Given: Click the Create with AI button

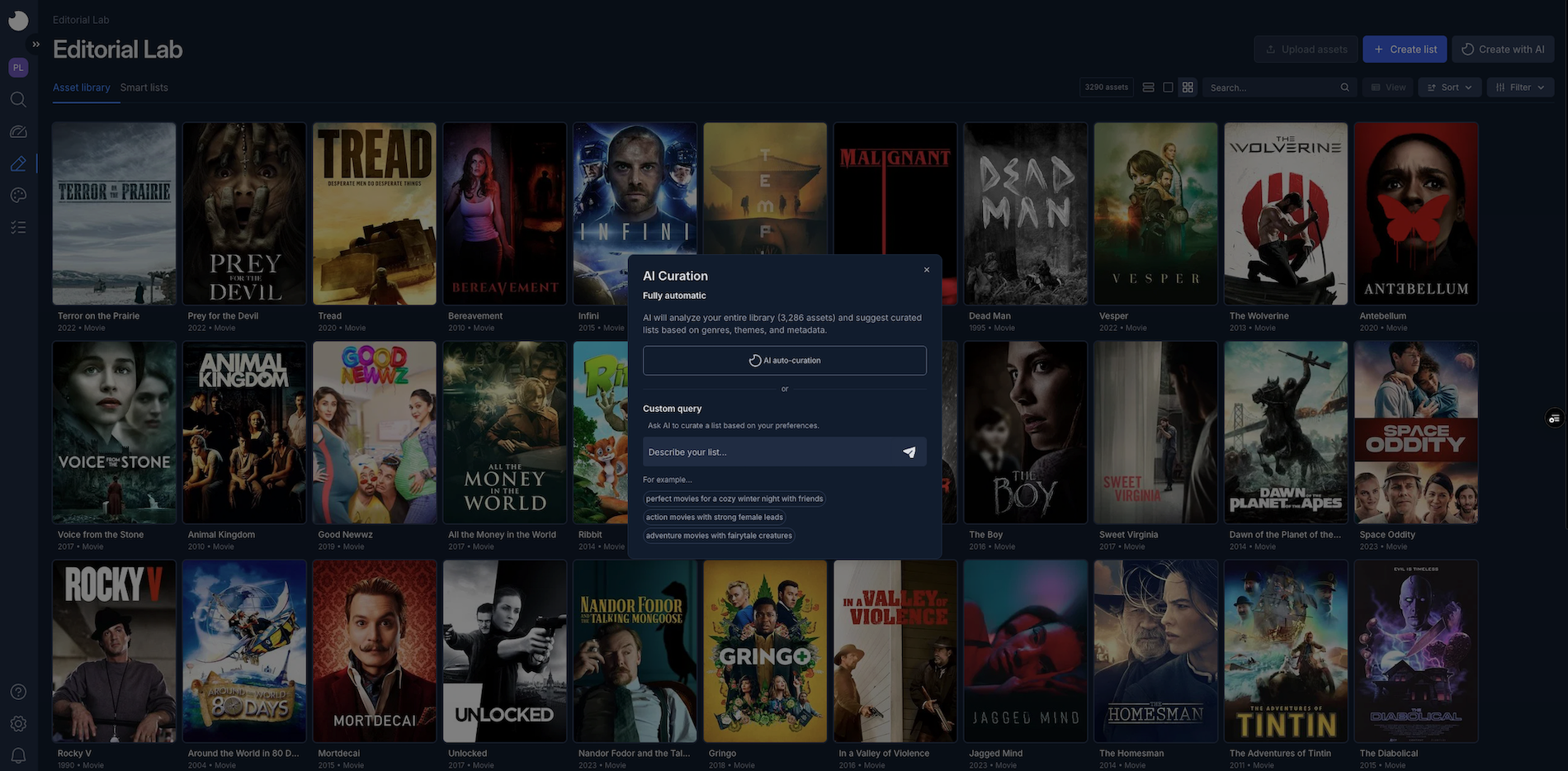Looking at the screenshot, I should (x=1503, y=50).
